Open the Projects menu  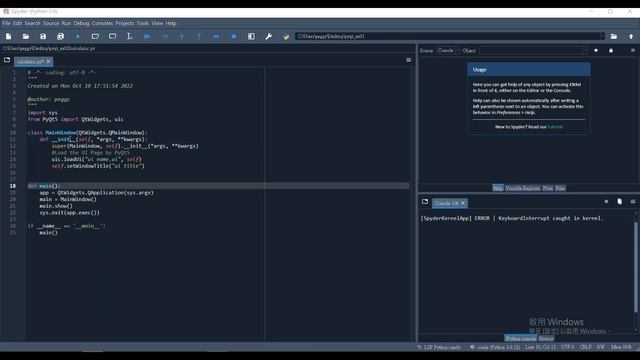[x=124, y=23]
